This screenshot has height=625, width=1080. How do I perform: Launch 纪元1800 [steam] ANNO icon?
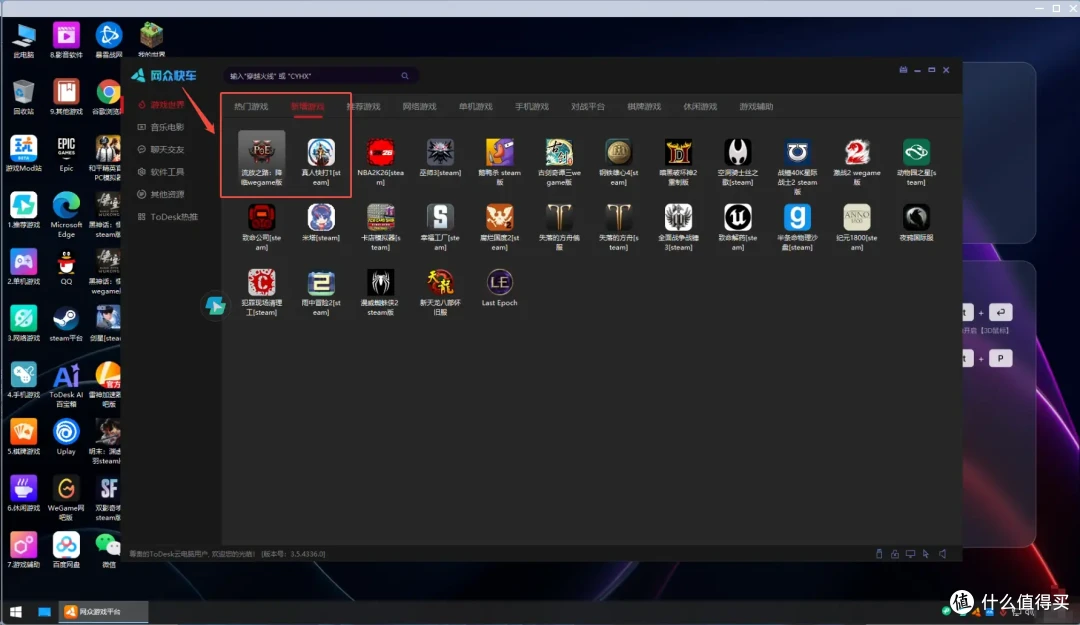coord(857,217)
